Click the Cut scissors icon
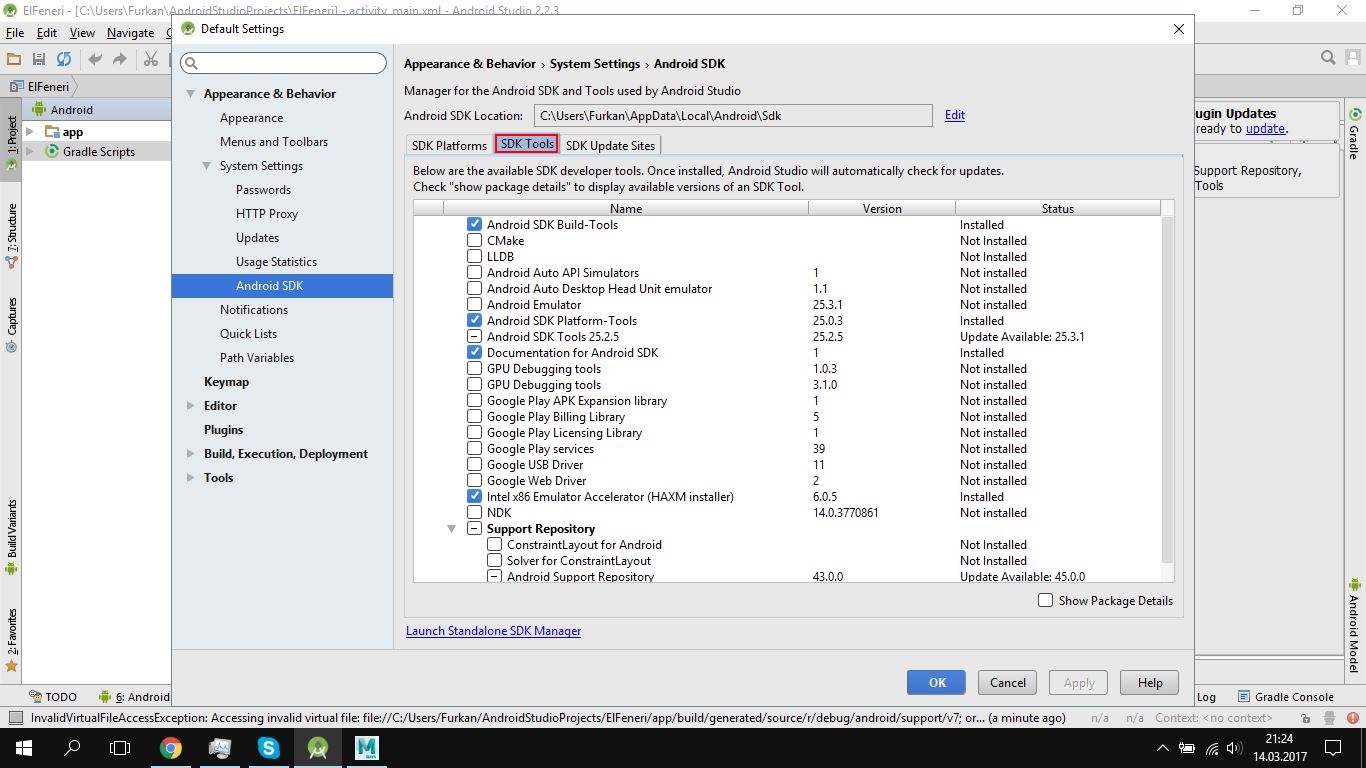The width and height of the screenshot is (1366, 768). pyautogui.click(x=151, y=59)
